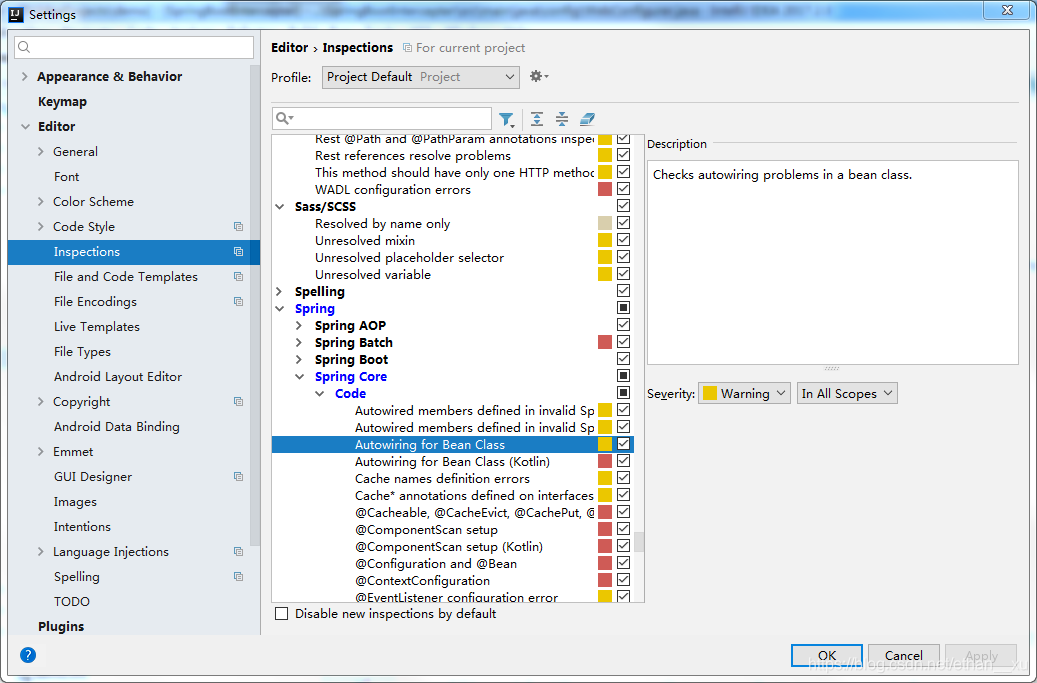The width and height of the screenshot is (1037, 683).
Task: Enable Disable new inspections by default checkbox
Action: (282, 614)
